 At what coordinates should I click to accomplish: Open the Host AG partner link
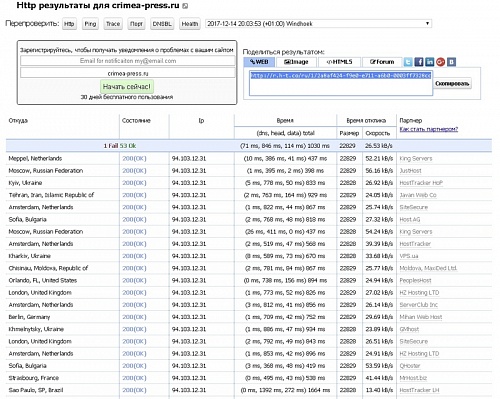point(410,219)
